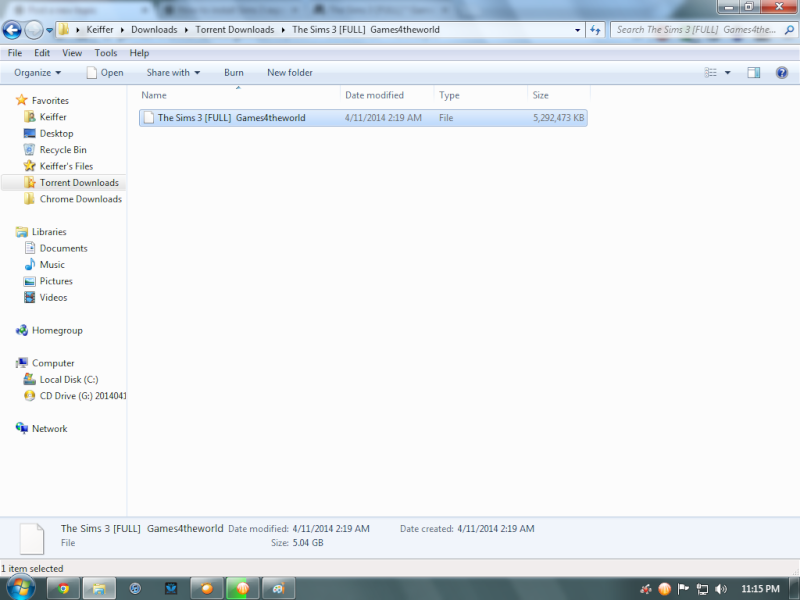800x600 pixels.
Task: Open the view options dropdown arrow
Action: 728,73
